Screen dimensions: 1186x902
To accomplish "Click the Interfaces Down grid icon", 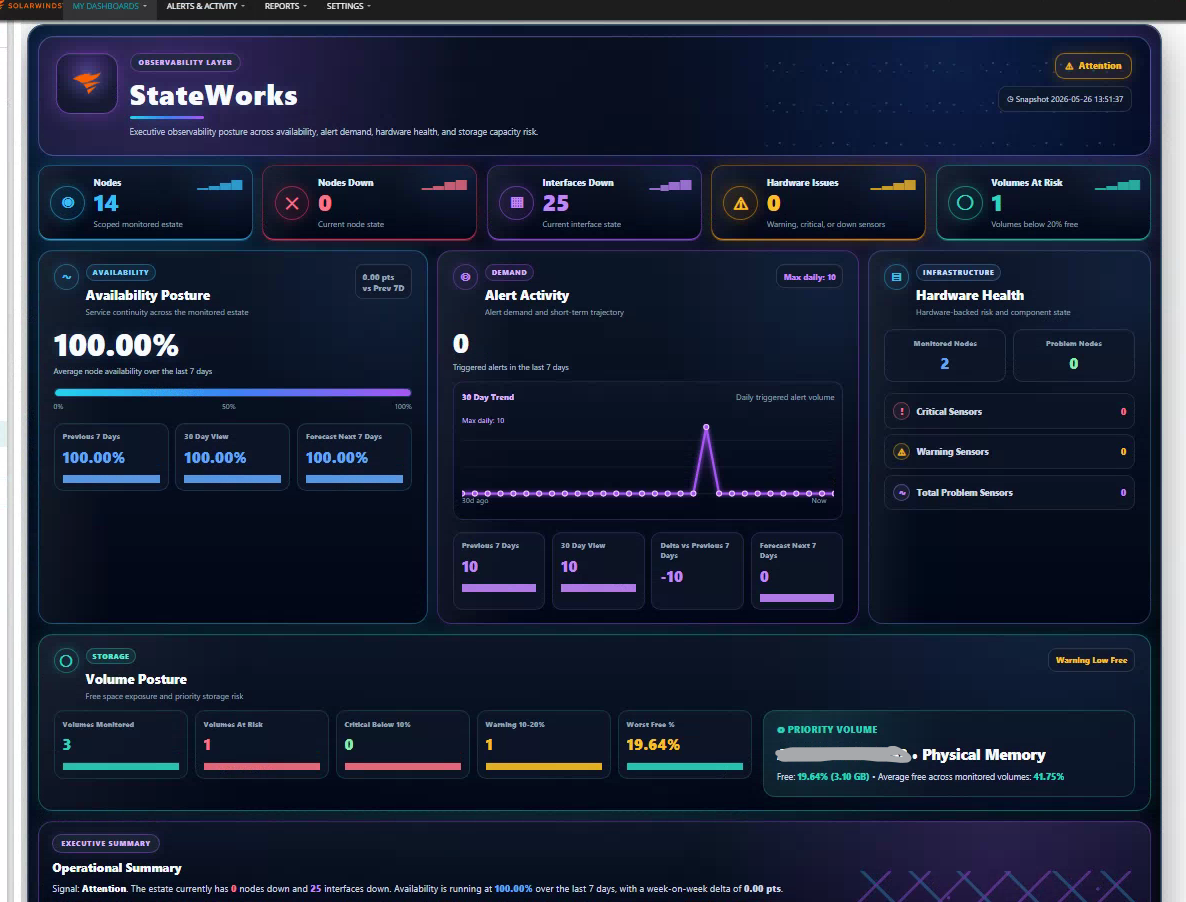I will point(517,203).
